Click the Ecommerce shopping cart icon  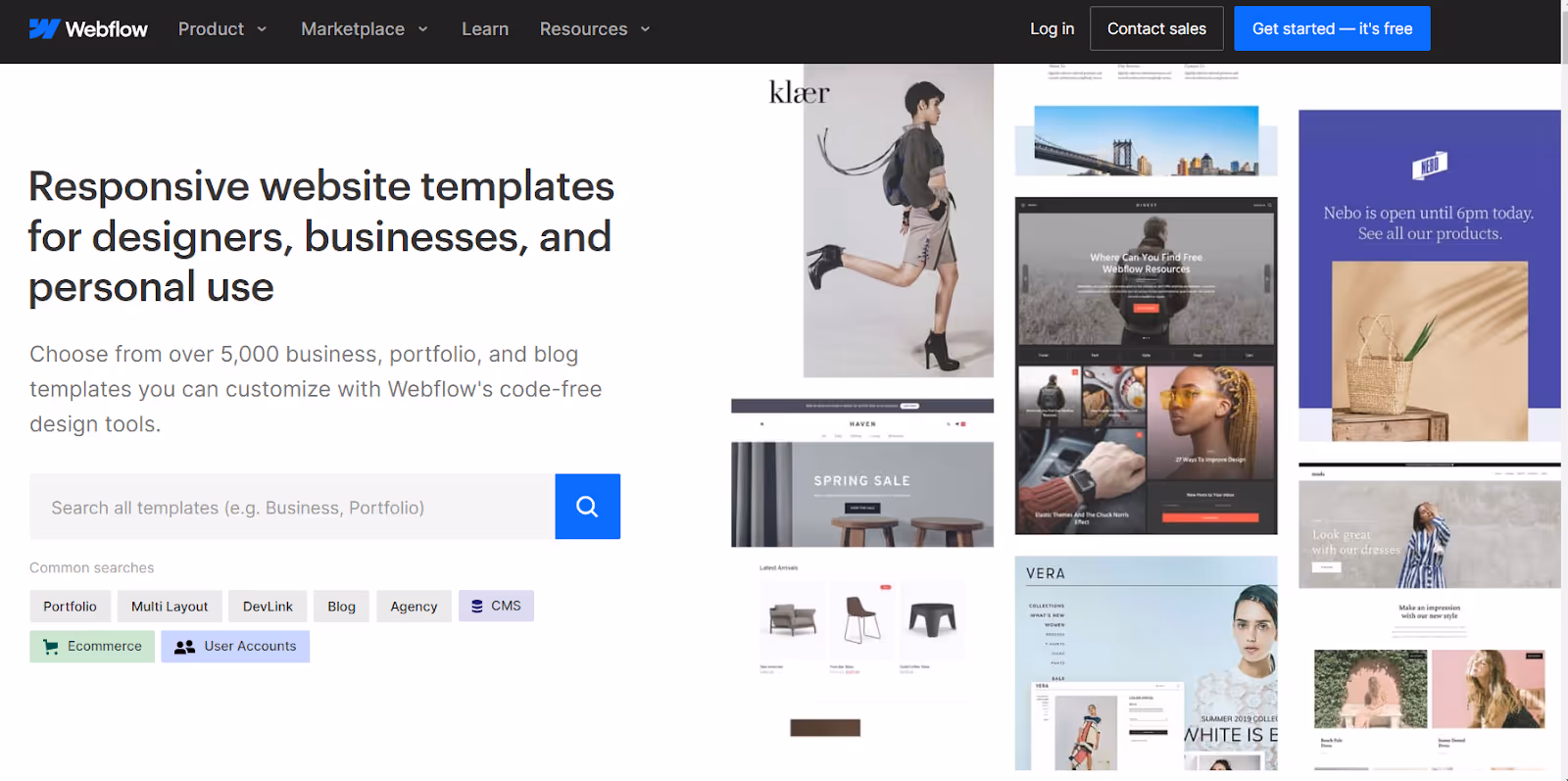(x=51, y=647)
